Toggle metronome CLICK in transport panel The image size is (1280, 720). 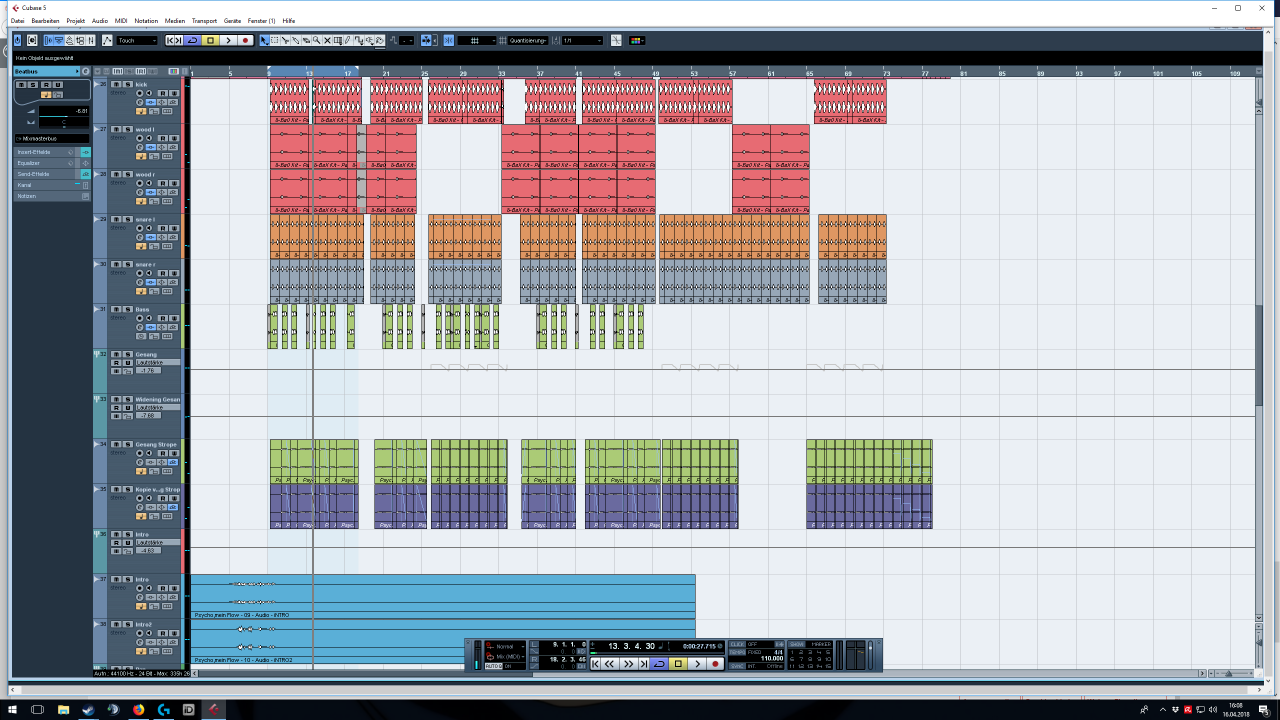click(737, 644)
